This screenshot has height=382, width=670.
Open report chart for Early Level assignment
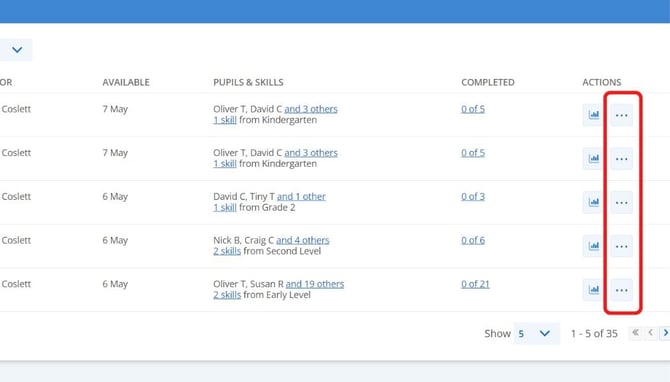point(594,290)
